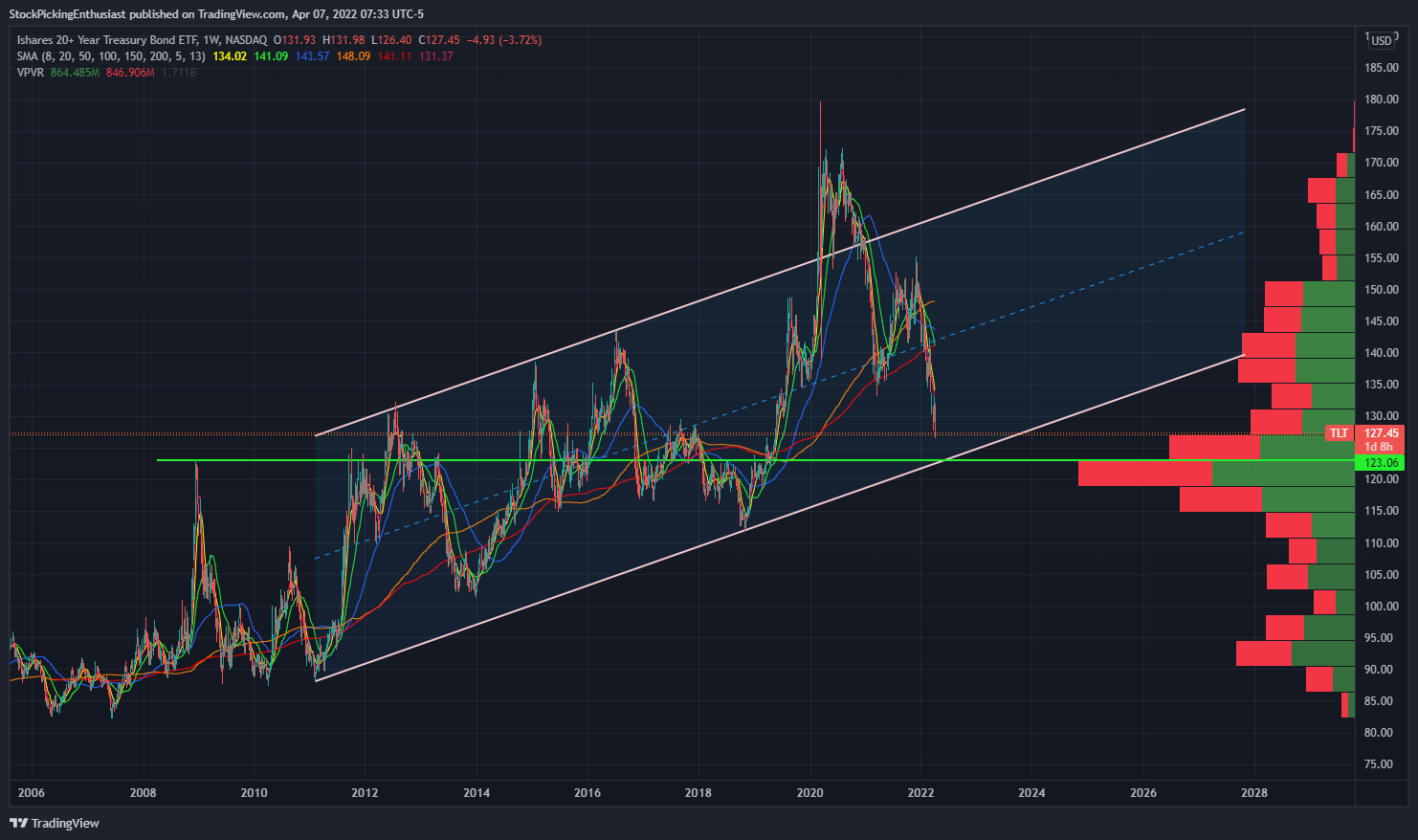Click the 115.00 price axis label
The width and height of the screenshot is (1418, 840).
point(1382,511)
